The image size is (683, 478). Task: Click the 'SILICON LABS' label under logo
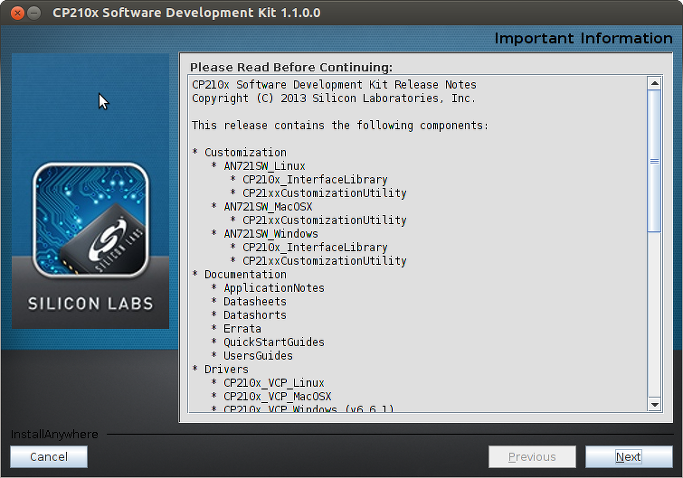coord(91,304)
